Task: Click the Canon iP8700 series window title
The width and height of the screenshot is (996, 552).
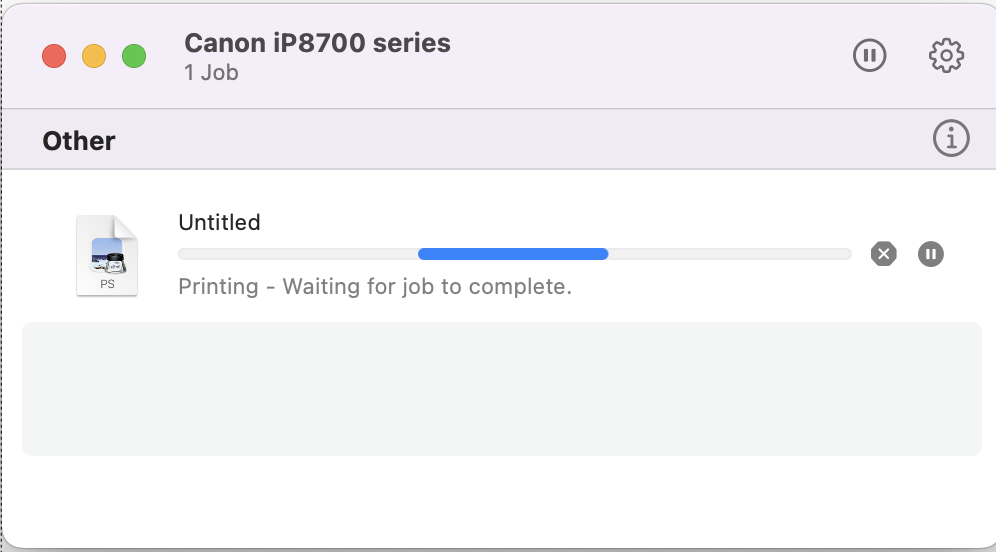Action: [317, 43]
